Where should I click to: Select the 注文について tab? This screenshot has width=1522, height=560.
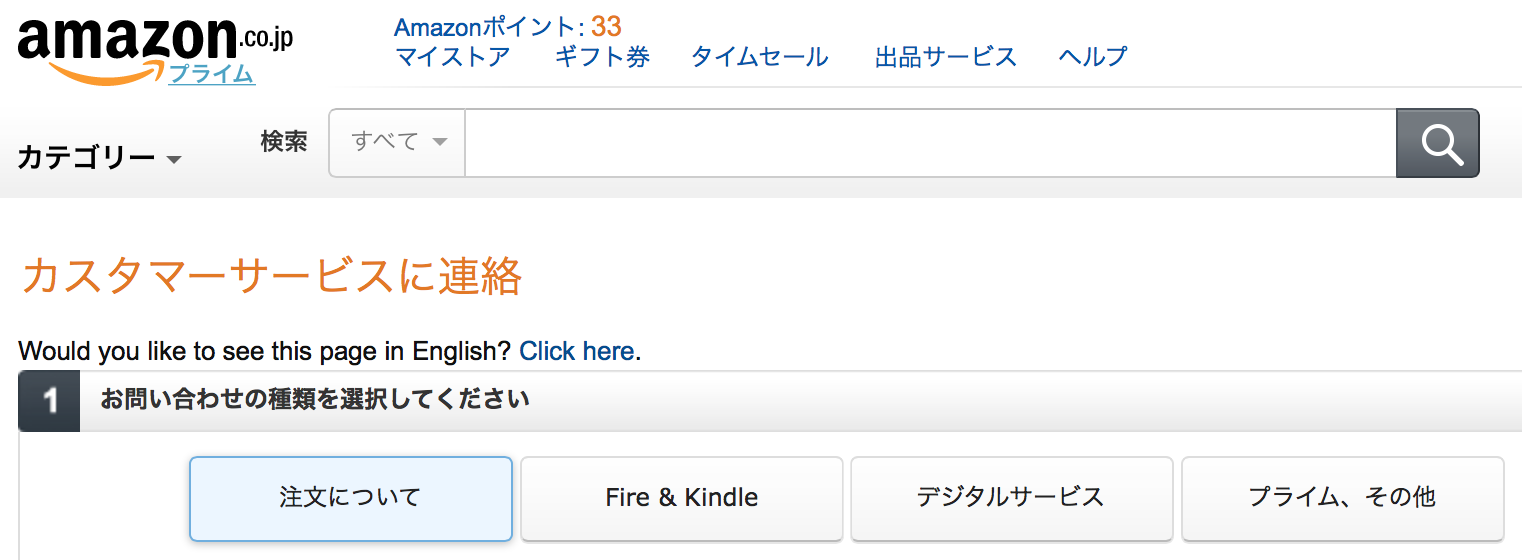coord(351,498)
